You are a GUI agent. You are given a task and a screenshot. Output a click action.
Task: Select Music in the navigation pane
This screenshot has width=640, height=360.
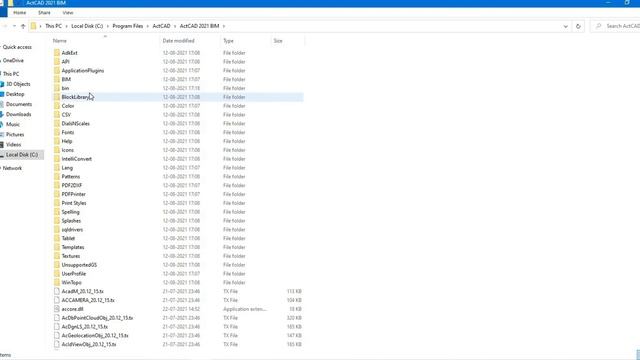[13, 124]
